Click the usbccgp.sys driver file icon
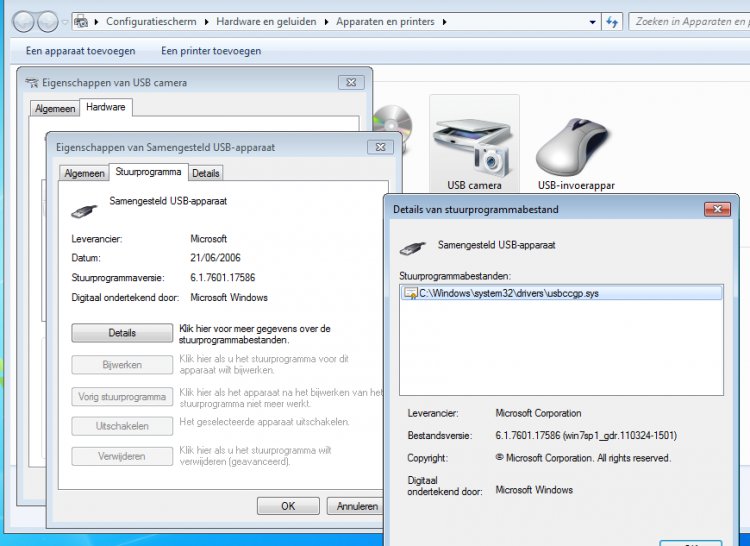The width and height of the screenshot is (750, 546). [410, 293]
